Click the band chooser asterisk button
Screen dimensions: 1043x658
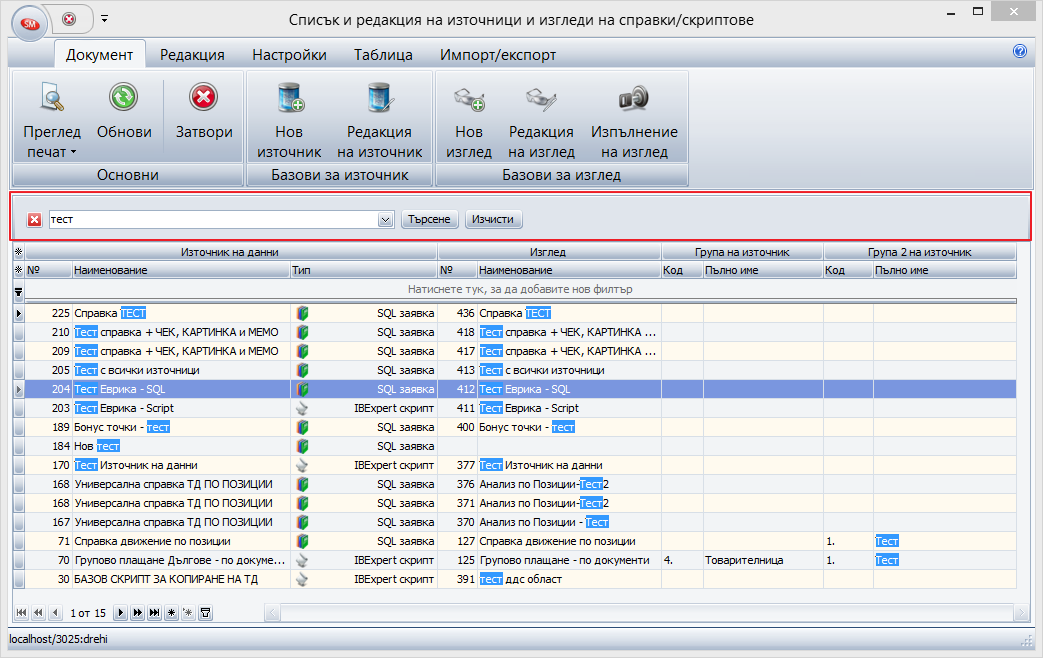point(19,252)
